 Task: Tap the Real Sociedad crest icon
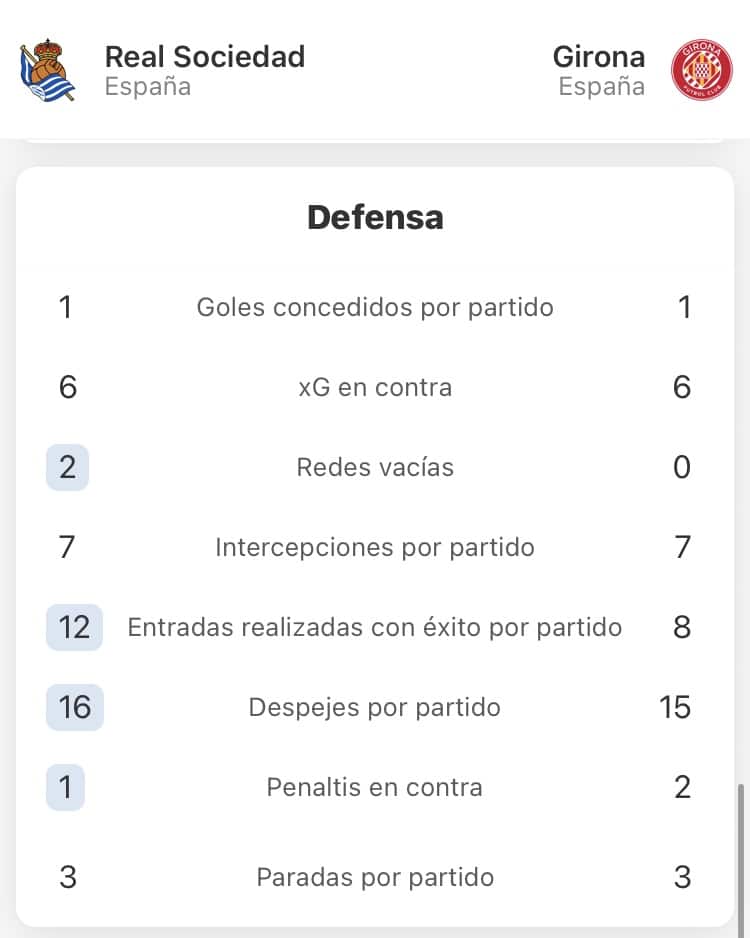tap(48, 70)
